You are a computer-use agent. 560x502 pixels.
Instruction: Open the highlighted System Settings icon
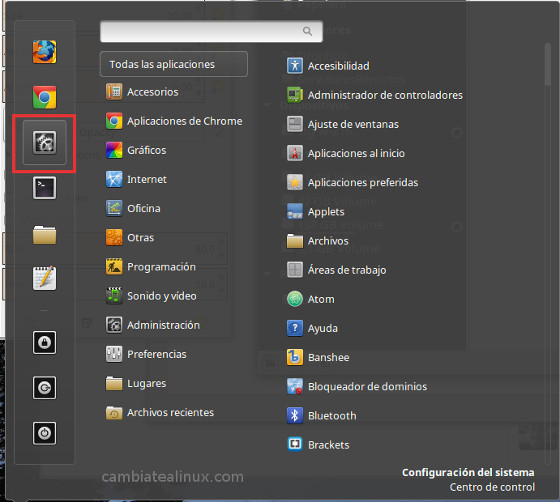[44, 142]
